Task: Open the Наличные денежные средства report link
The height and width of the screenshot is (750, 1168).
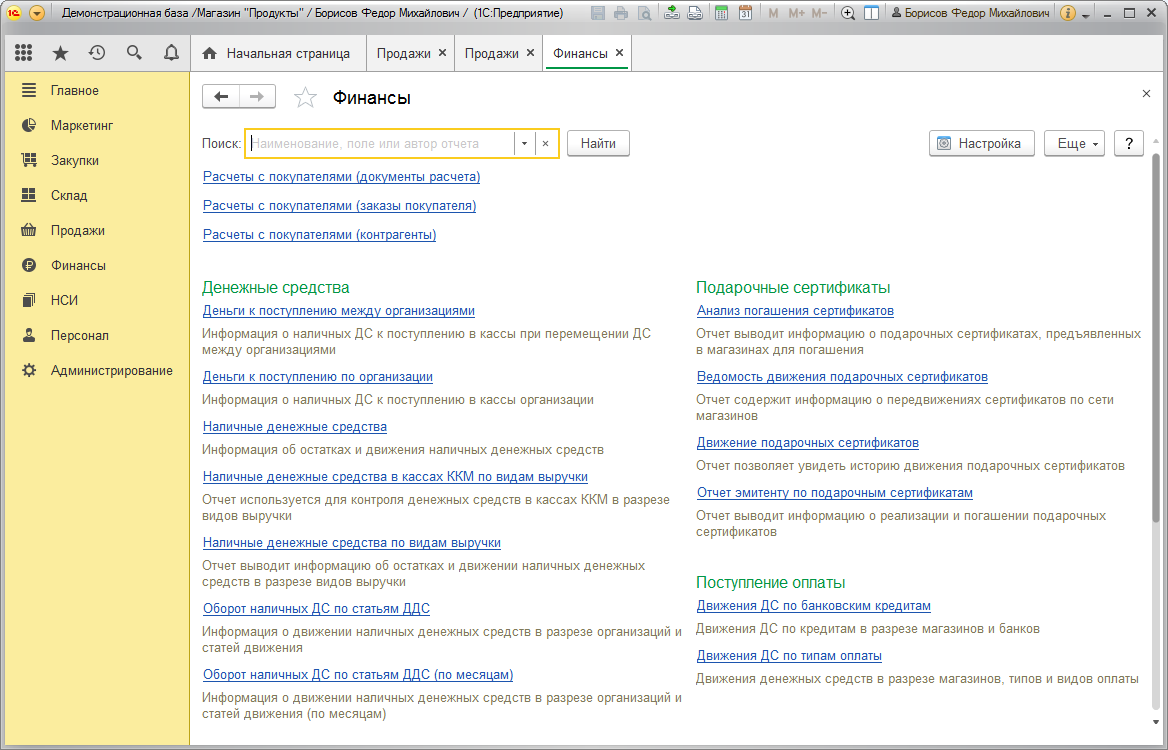Action: pyautogui.click(x=295, y=427)
